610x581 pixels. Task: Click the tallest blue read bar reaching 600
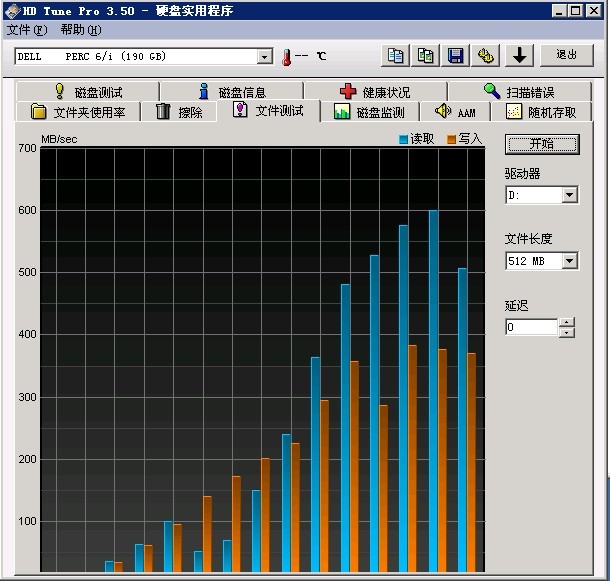pos(433,391)
